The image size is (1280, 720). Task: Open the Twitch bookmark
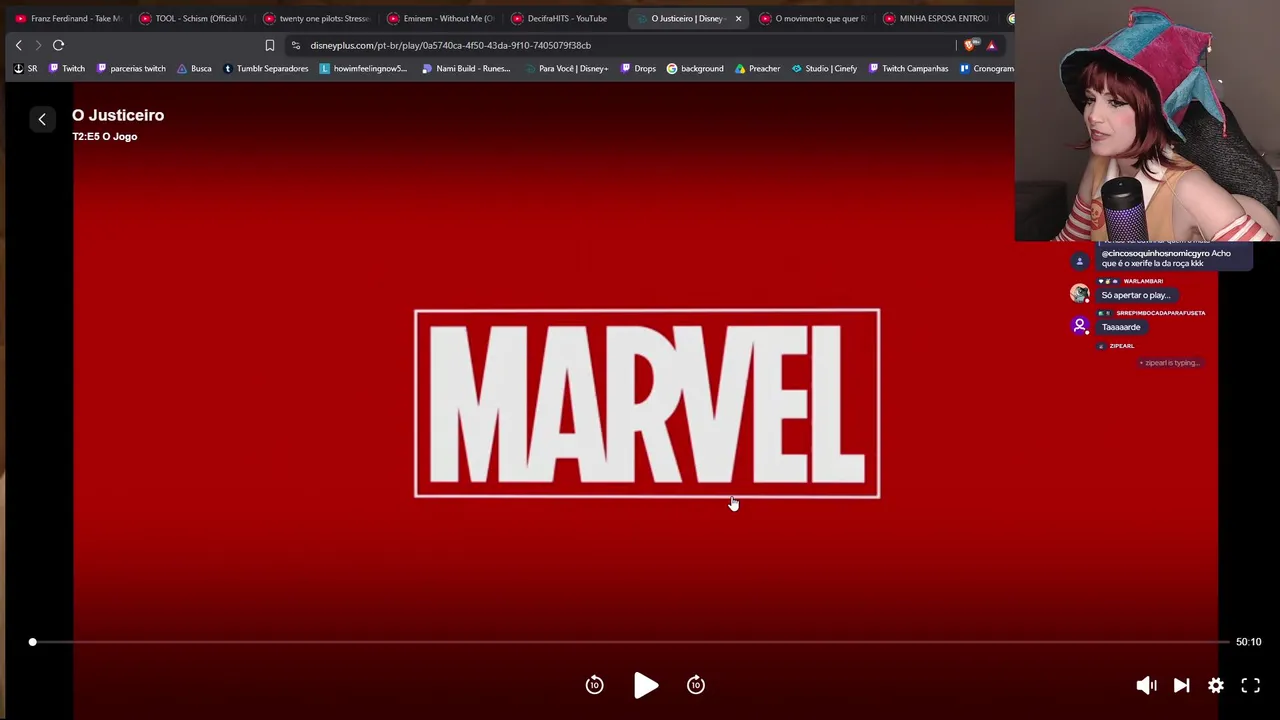67,69
